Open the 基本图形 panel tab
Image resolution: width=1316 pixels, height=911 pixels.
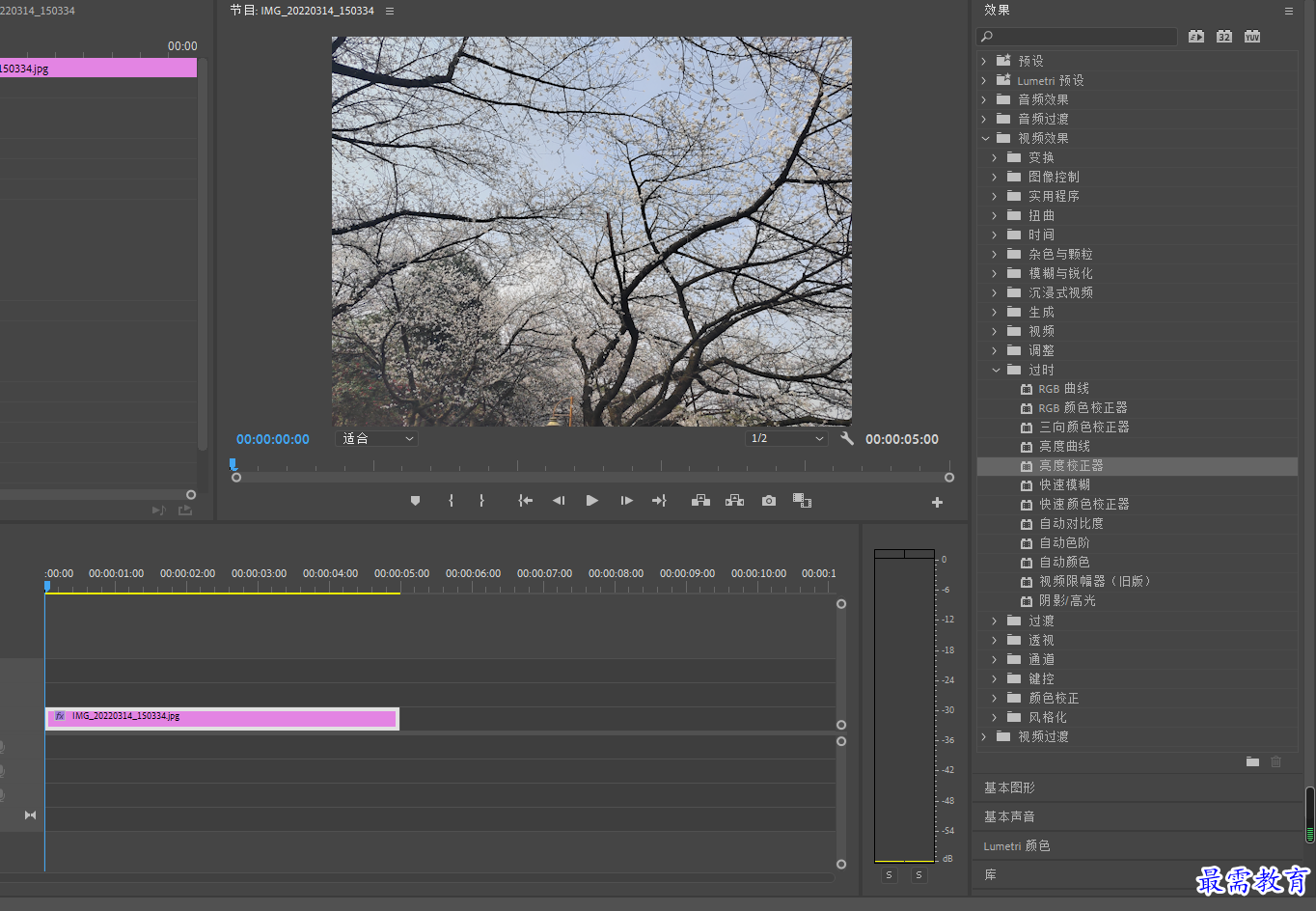1009,787
